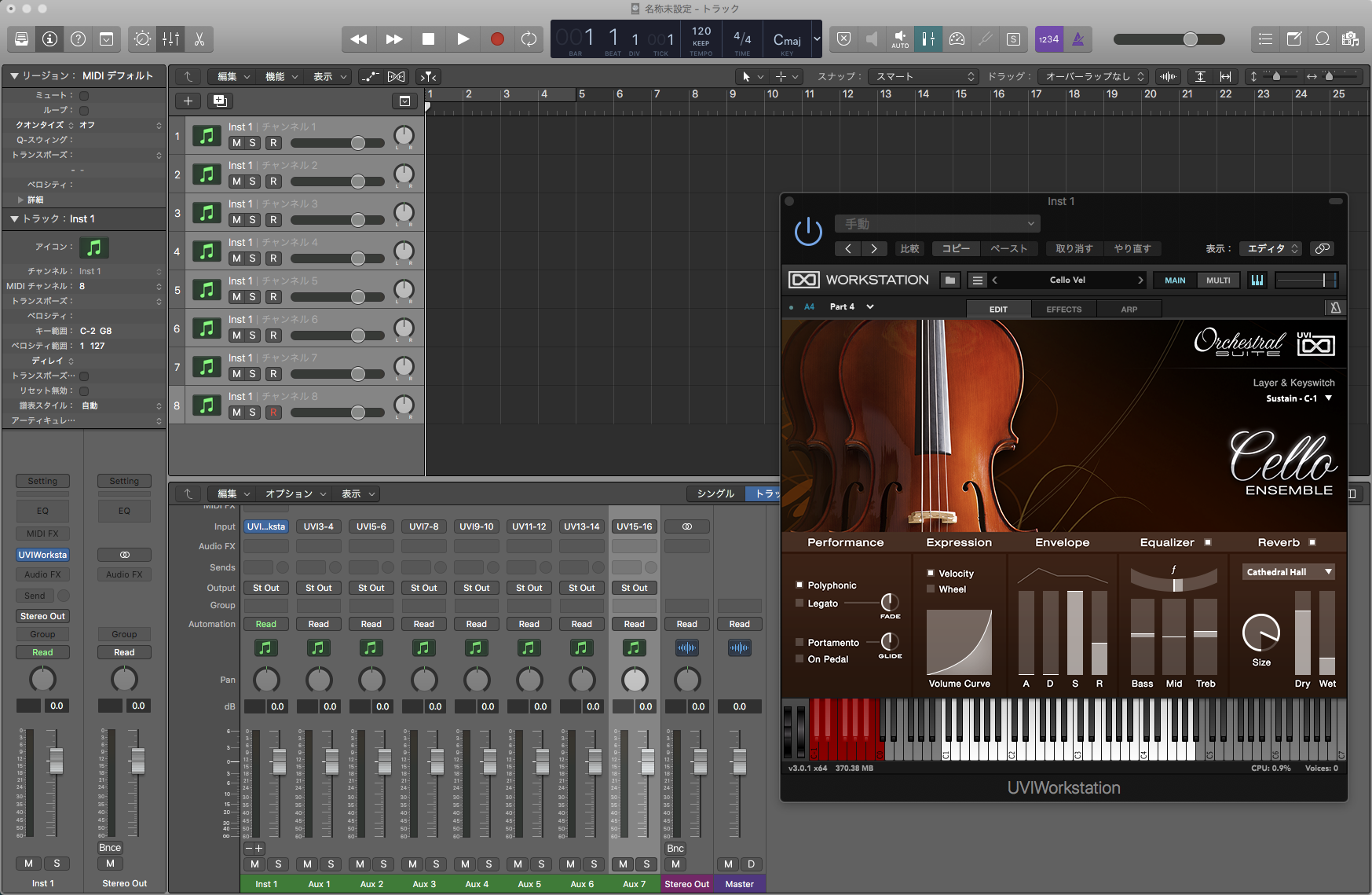Click the UVIWorksta instrument slot
The height and width of the screenshot is (895, 1372).
coord(43,555)
